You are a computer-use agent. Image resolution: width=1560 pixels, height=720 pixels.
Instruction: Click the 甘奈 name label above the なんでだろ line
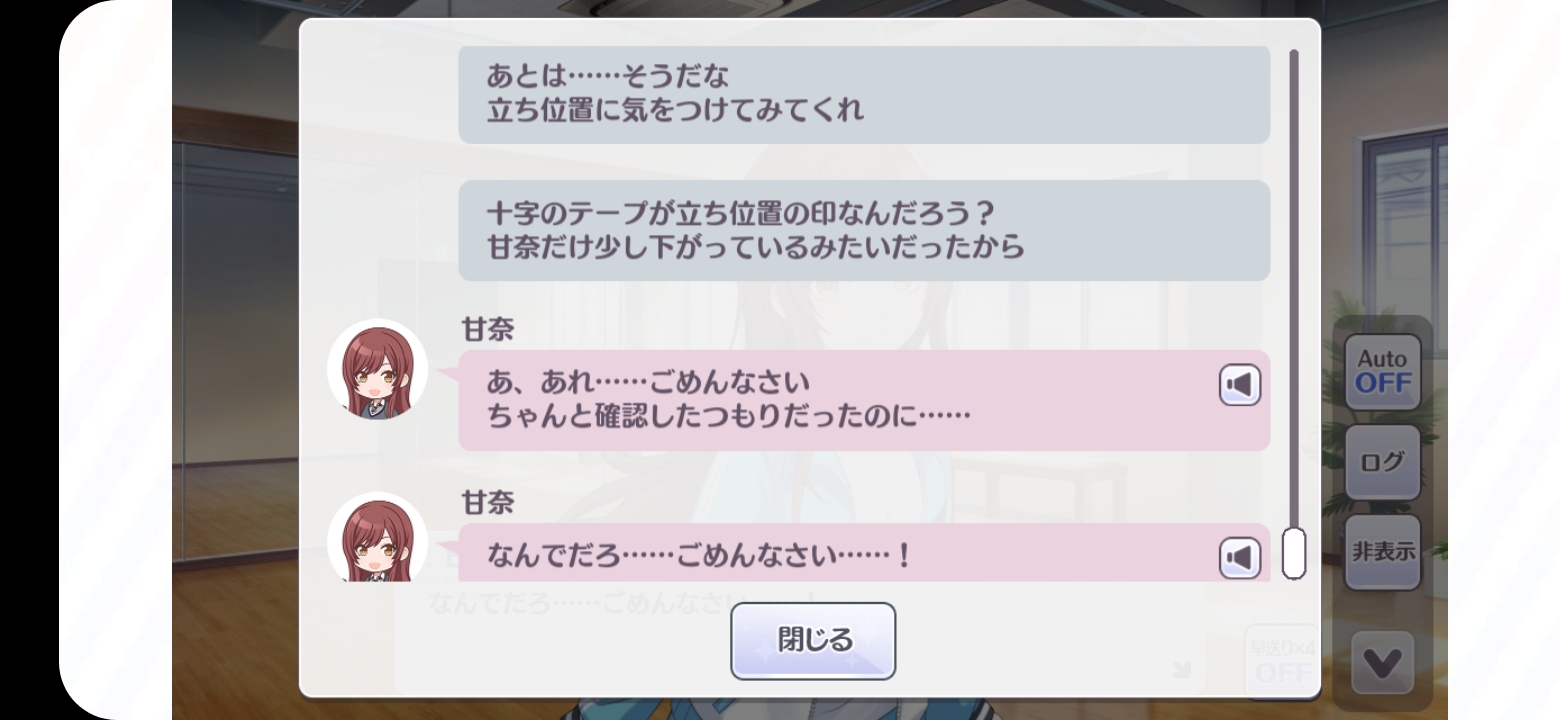487,503
